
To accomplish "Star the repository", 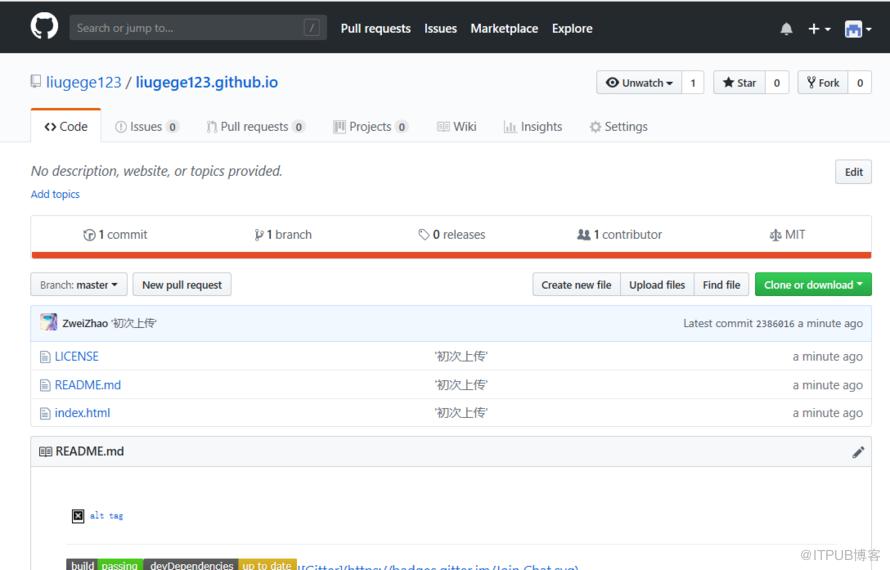I will [x=740, y=83].
